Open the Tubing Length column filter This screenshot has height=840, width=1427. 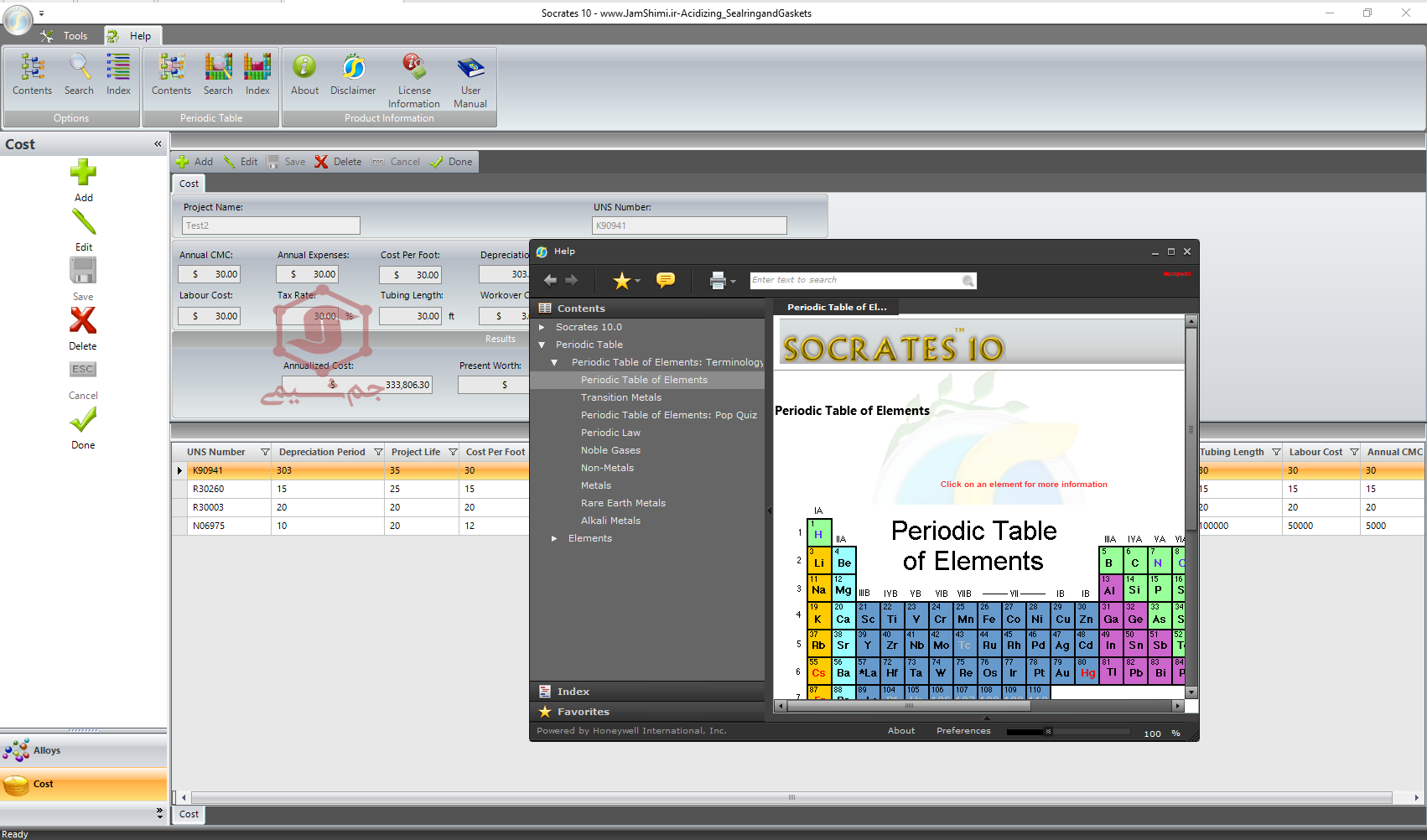1276,452
